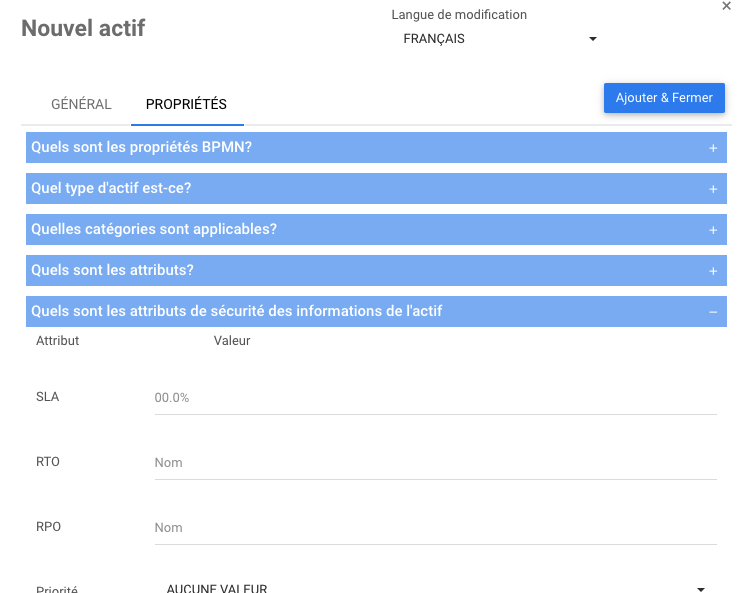This screenshot has height=593, width=754.
Task: Click the plus icon beside "Quels sont les attributs?"
Action: [x=713, y=271]
